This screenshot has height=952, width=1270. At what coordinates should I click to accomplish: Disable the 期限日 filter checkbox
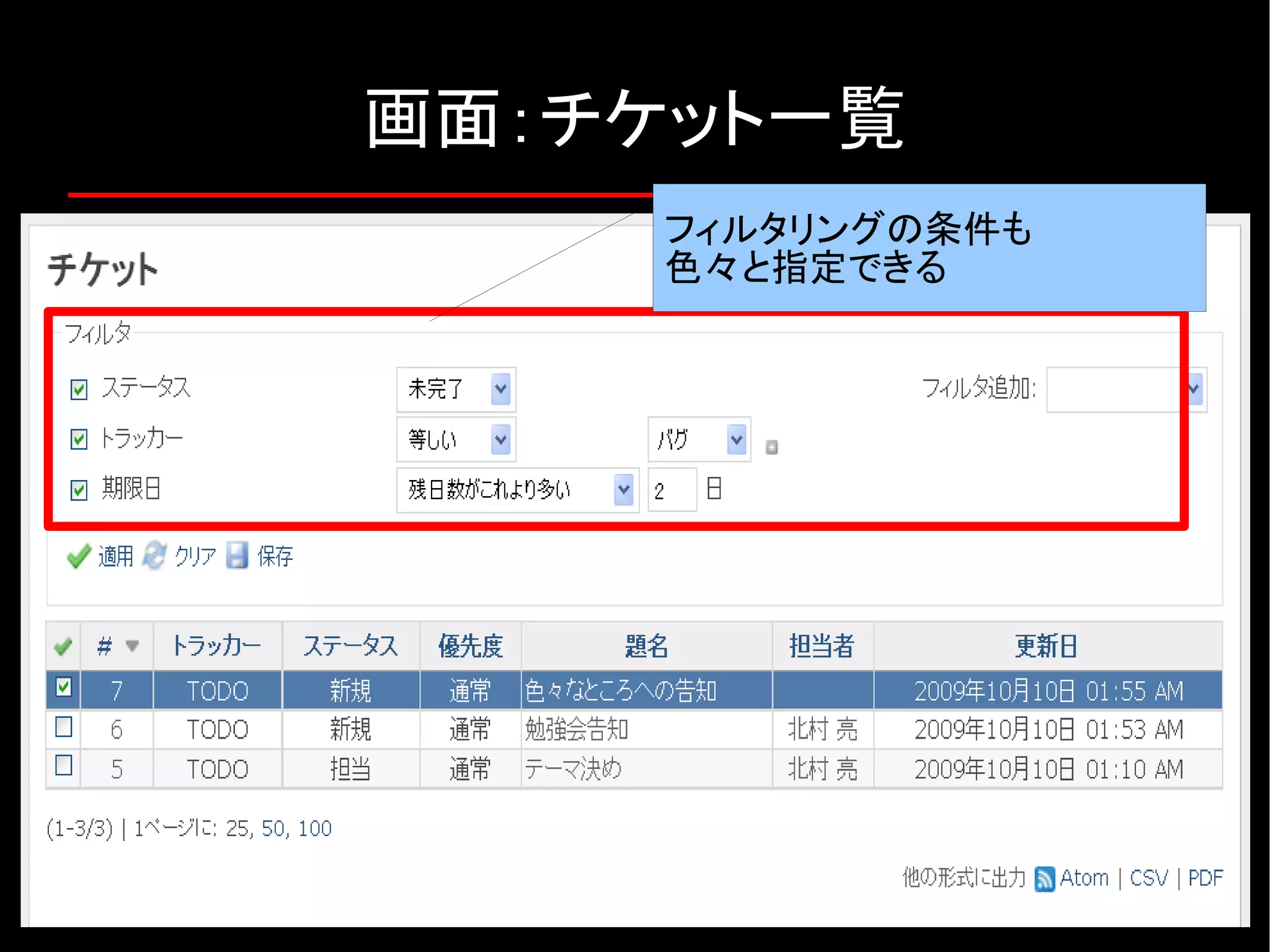pos(79,490)
